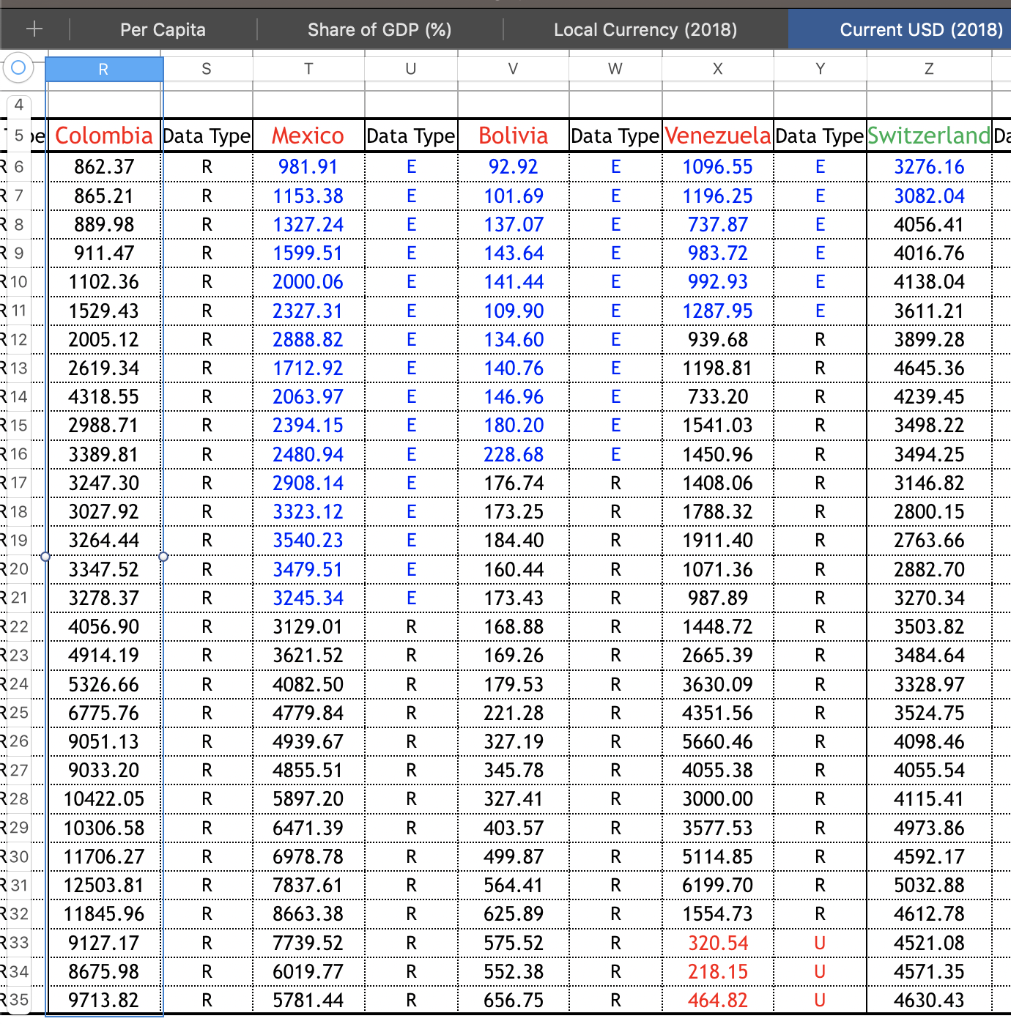Screen dimensions: 1011x1024
Task: Select red Venezuela value 320.54
Action: pyautogui.click(x=717, y=943)
